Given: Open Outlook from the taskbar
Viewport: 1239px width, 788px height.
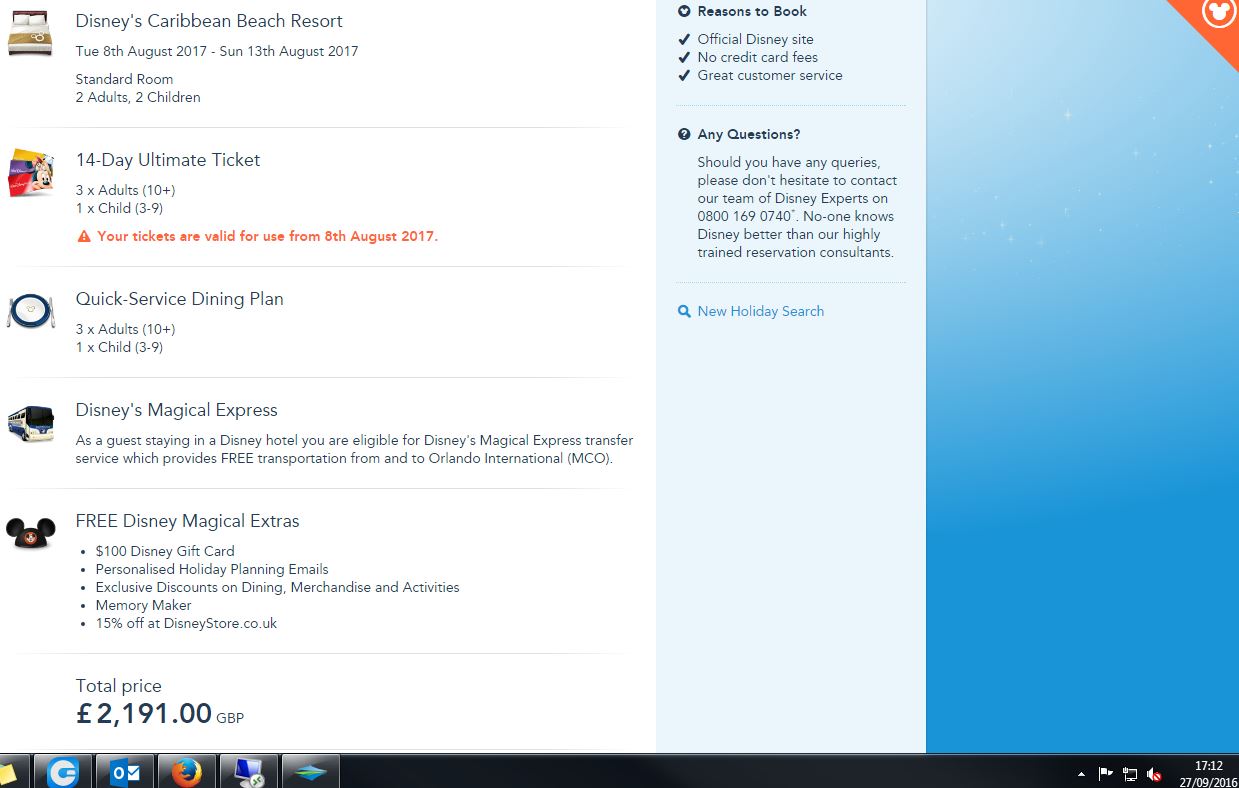Looking at the screenshot, I should click(125, 772).
